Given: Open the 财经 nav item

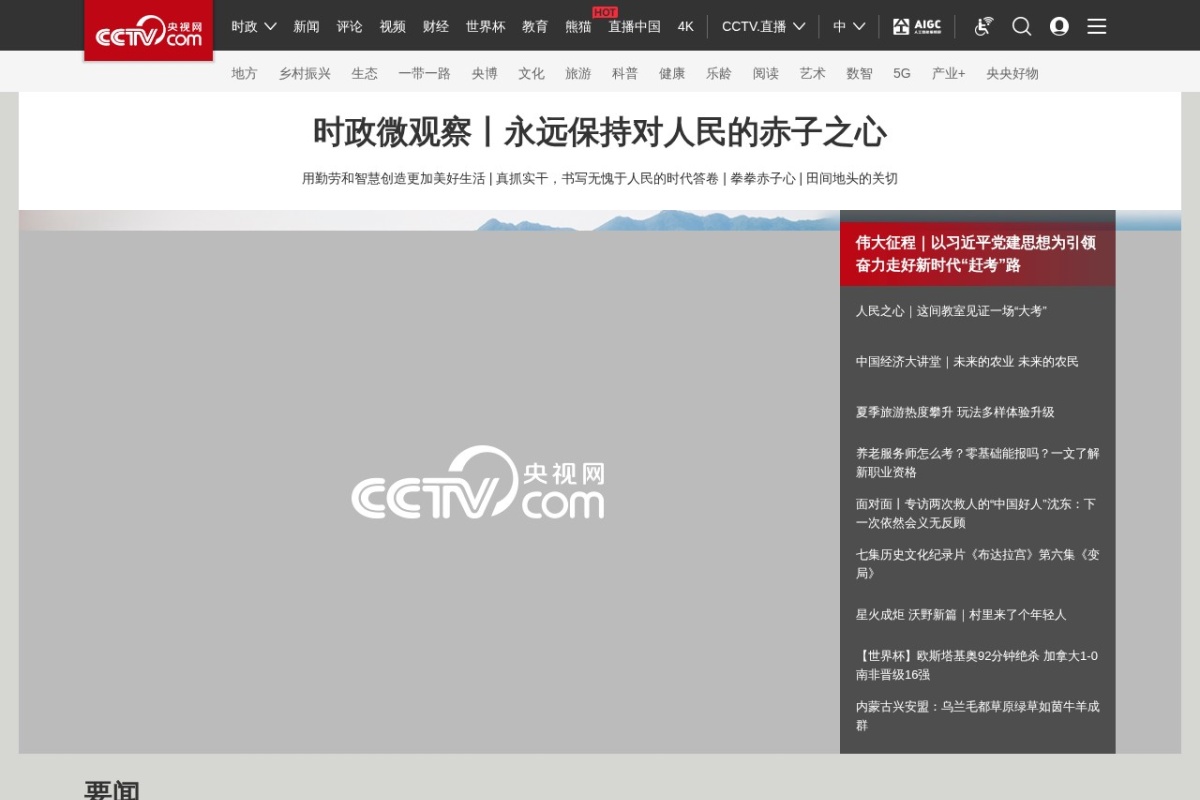Looking at the screenshot, I should 435,26.
